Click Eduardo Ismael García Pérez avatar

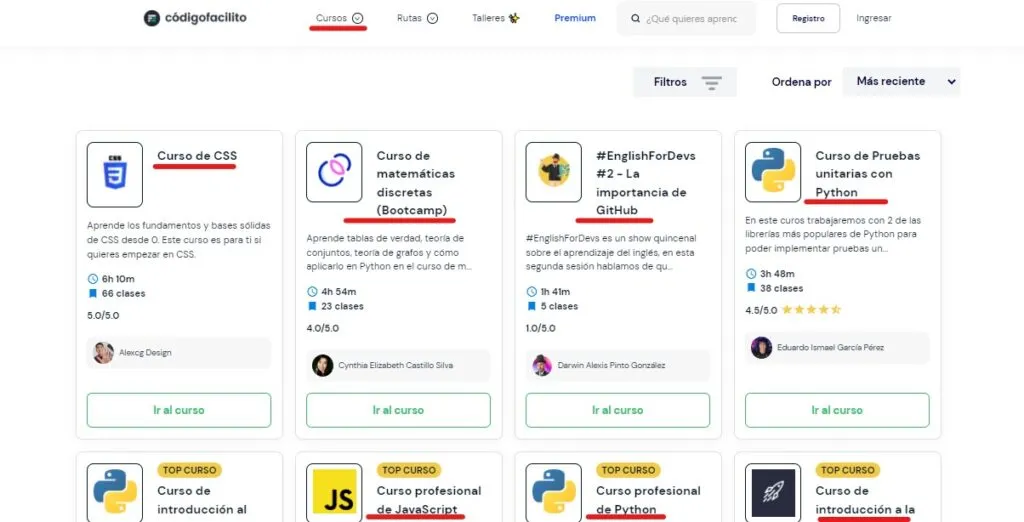(761, 348)
